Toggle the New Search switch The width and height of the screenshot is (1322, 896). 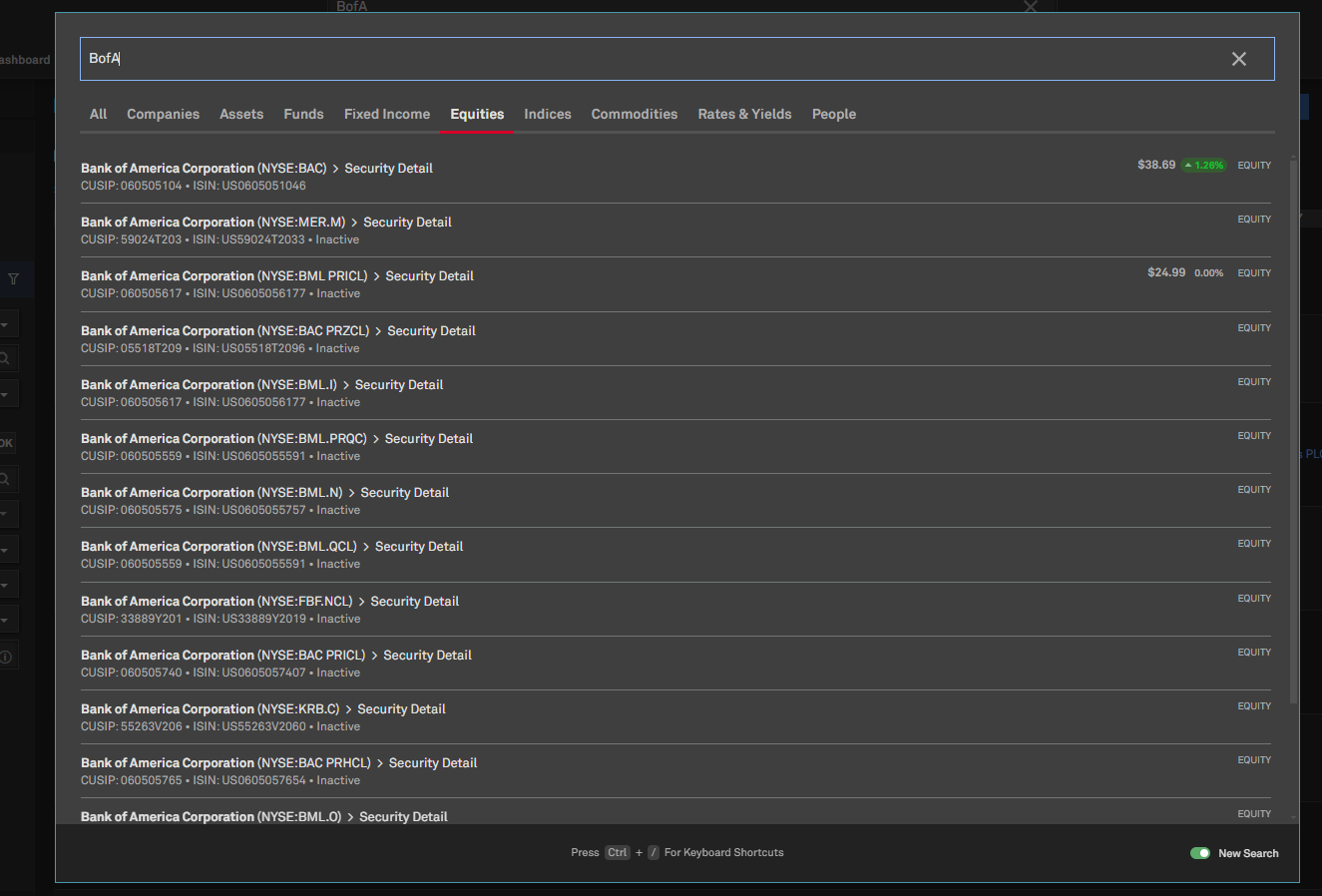coord(1200,853)
